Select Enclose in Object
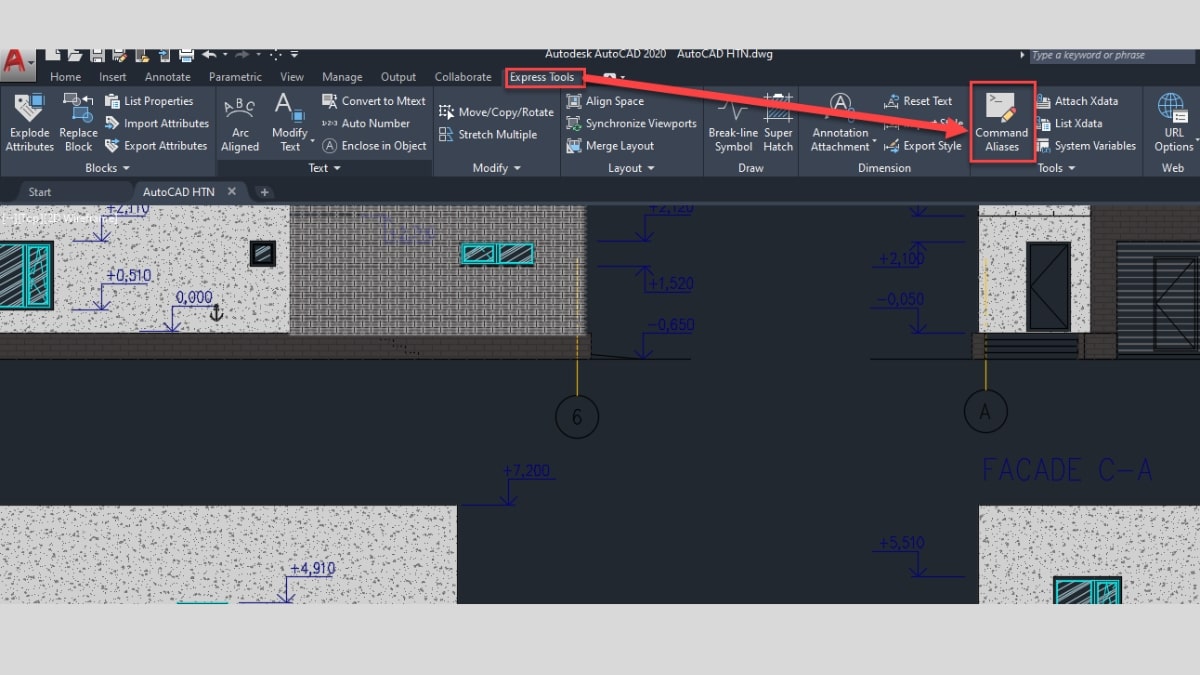This screenshot has height=675, width=1200. (374, 146)
